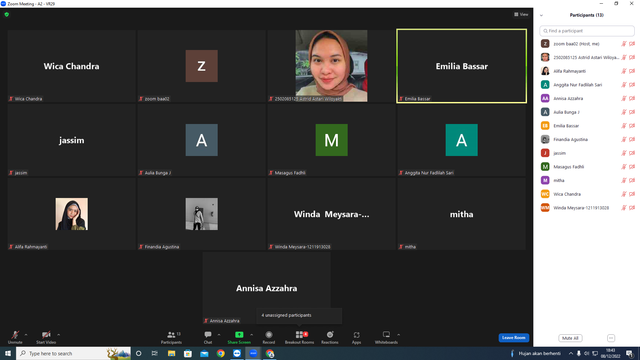Screen dimensions: 640x360
Task: Start recording the meeting
Action: (269, 337)
